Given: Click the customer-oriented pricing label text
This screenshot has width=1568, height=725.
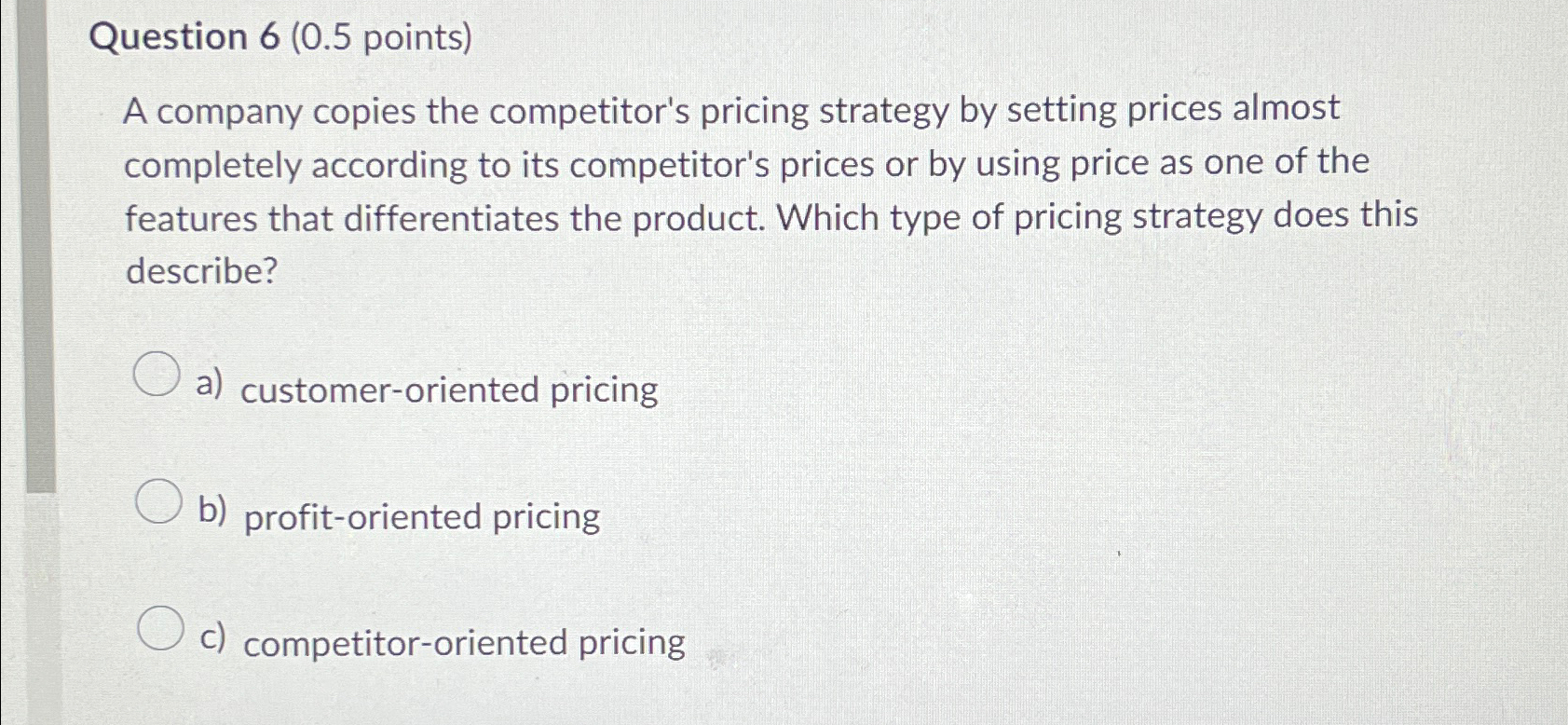Looking at the screenshot, I should [451, 391].
